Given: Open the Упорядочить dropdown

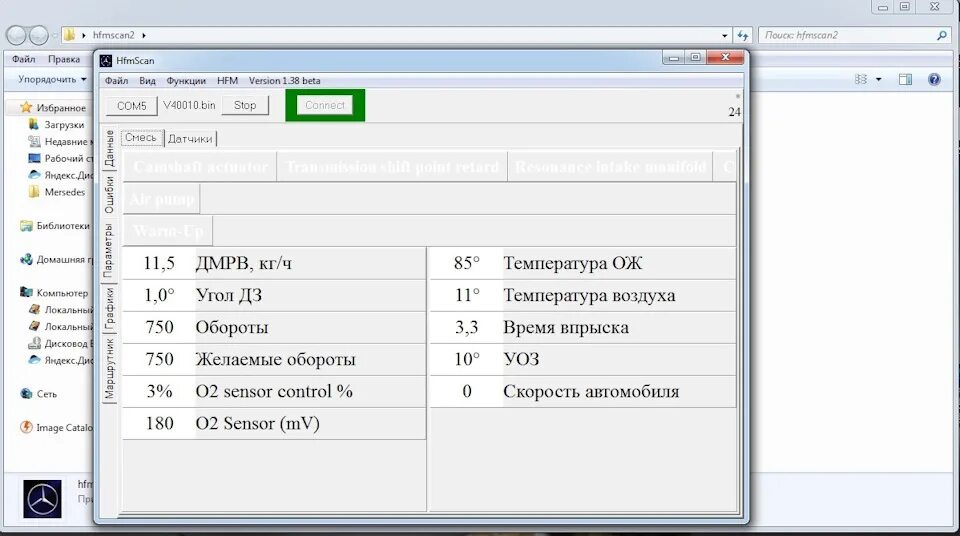Looking at the screenshot, I should [x=51, y=80].
